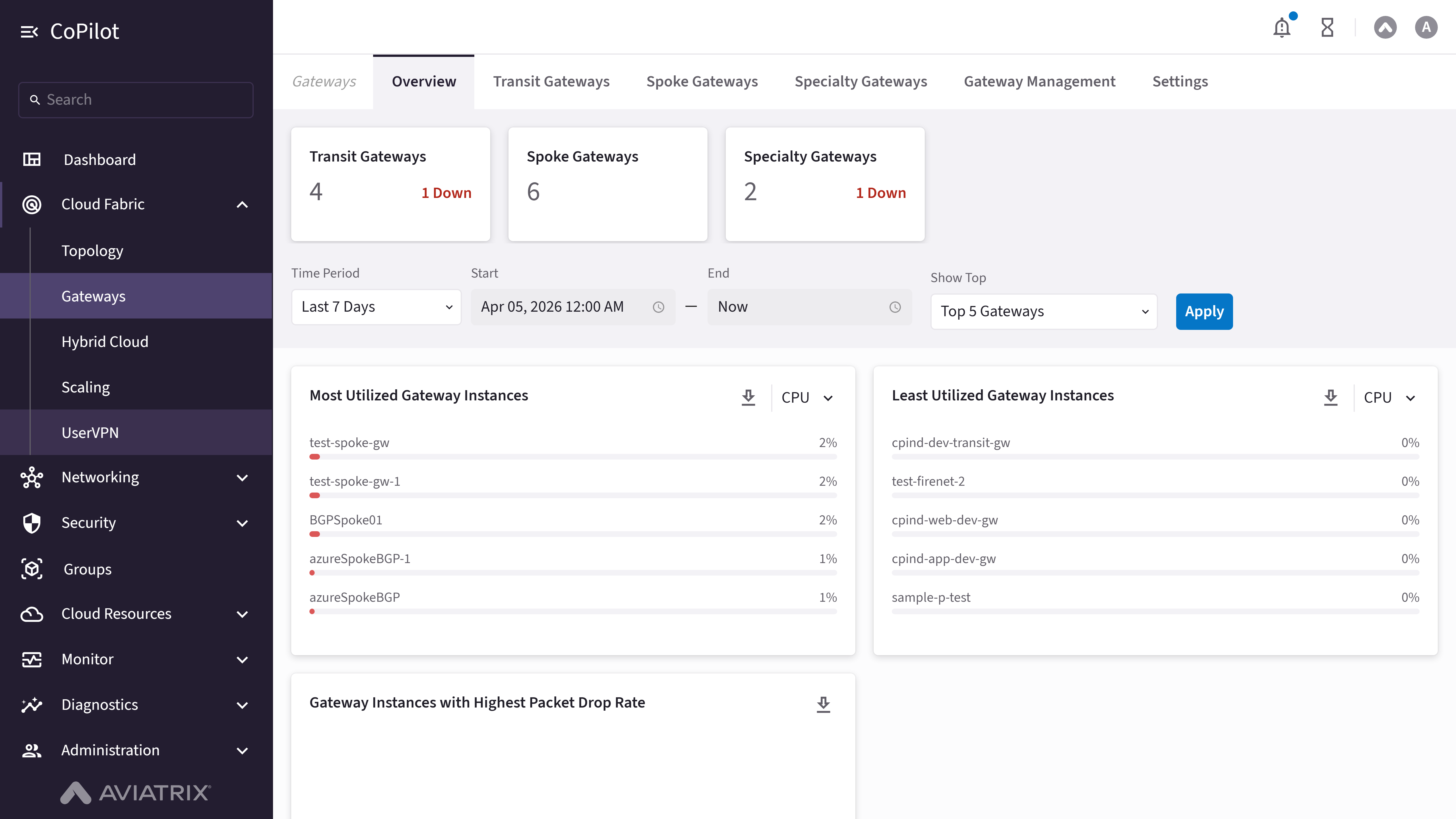Expand the Monitor section
1456x819 pixels.
pyautogui.click(x=243, y=660)
